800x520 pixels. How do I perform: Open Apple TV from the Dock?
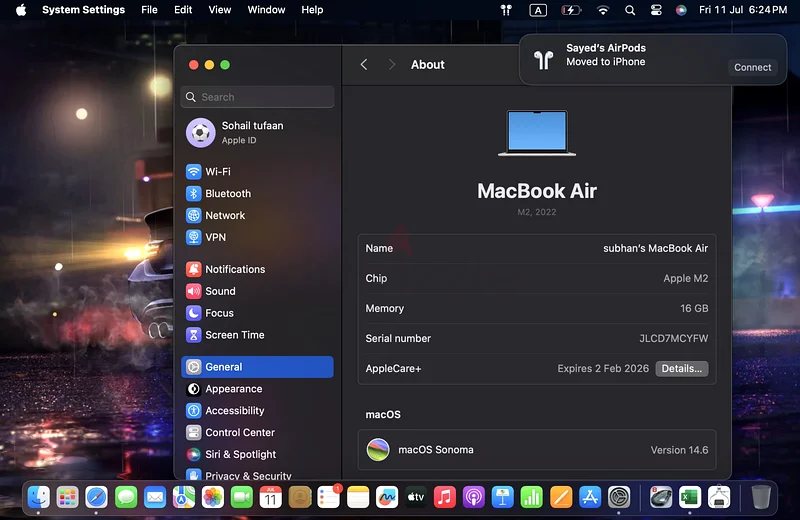point(416,497)
